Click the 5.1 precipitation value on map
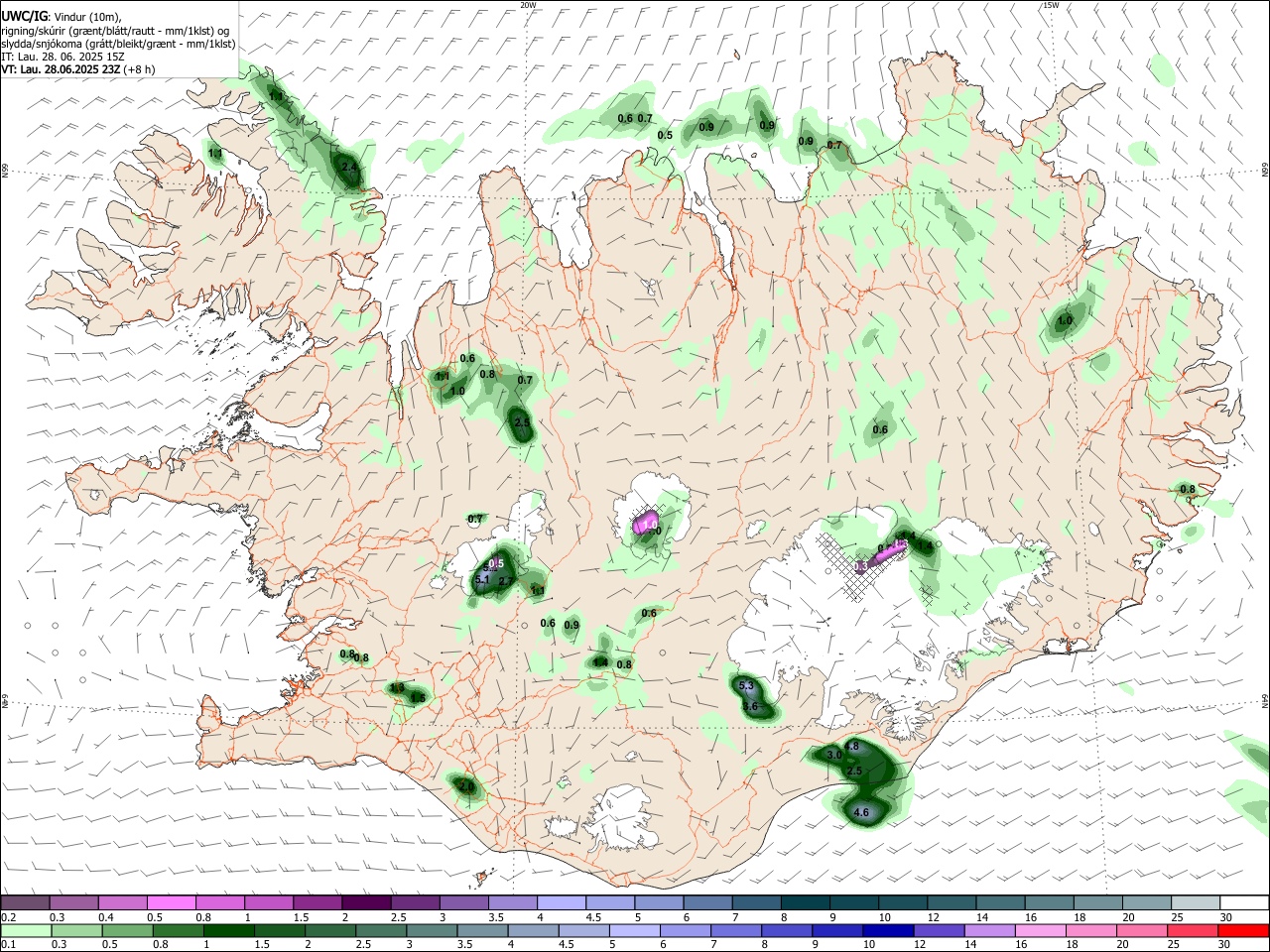This screenshot has height=952, width=1270. point(483,579)
